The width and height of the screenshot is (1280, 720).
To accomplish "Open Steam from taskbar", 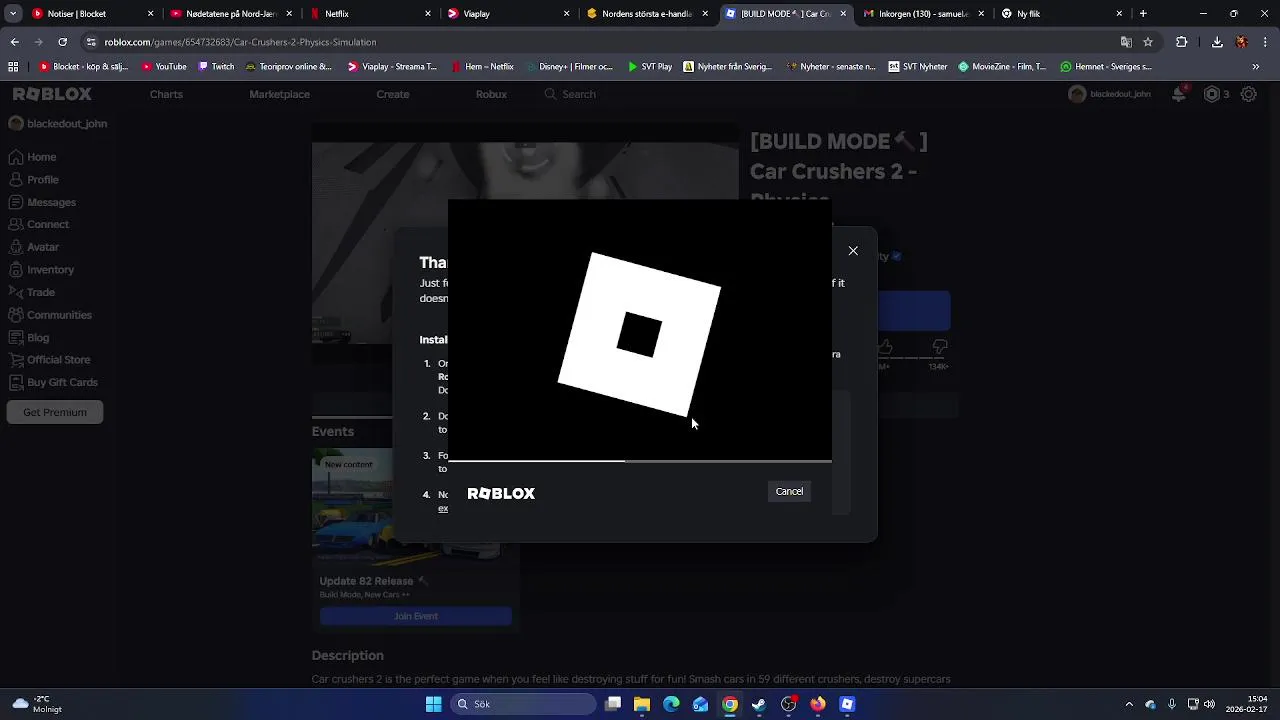I will click(759, 704).
